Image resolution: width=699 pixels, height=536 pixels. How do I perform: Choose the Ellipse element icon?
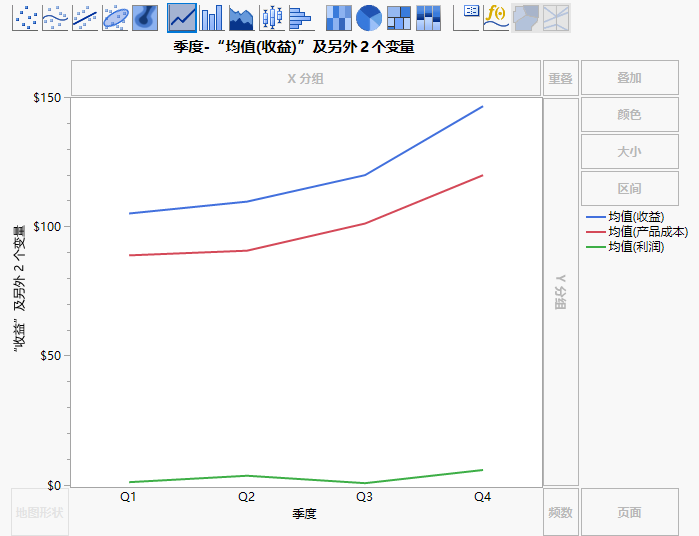click(x=115, y=18)
